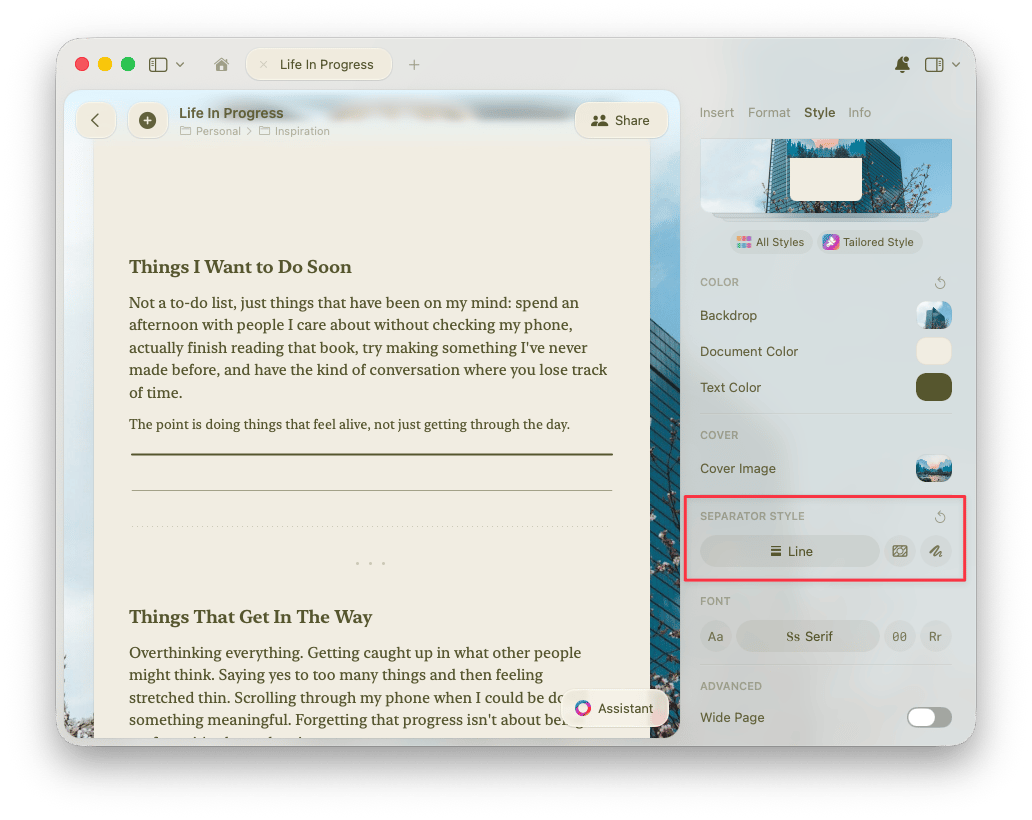Toggle the right inspector panel icon
This screenshot has width=1032, height=820.
tap(934, 64)
